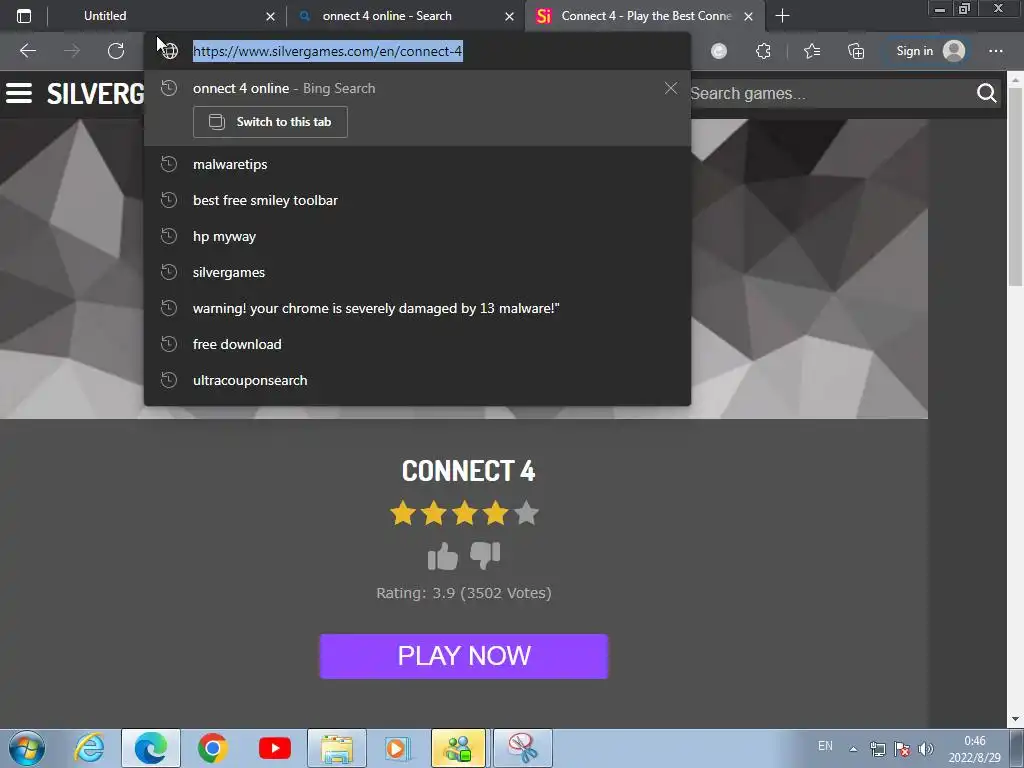Open the Edge Settings and more menu
The height and width of the screenshot is (768, 1024).
tap(995, 51)
